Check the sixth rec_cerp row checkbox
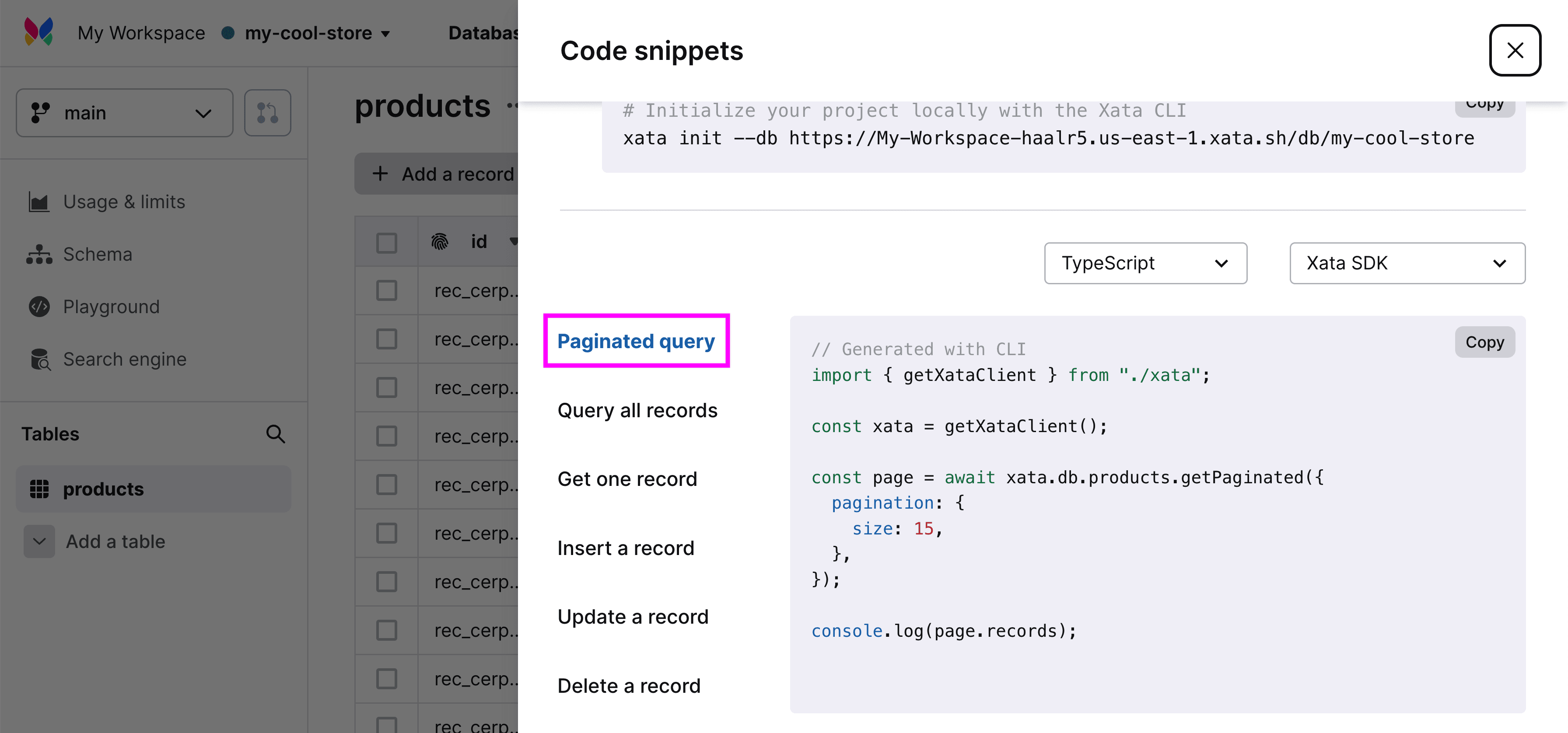This screenshot has width=1568, height=733. (386, 534)
